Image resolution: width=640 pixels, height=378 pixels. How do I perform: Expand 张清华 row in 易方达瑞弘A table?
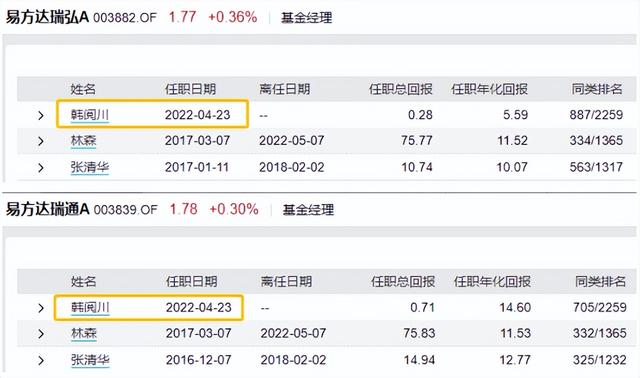pyautogui.click(x=40, y=168)
